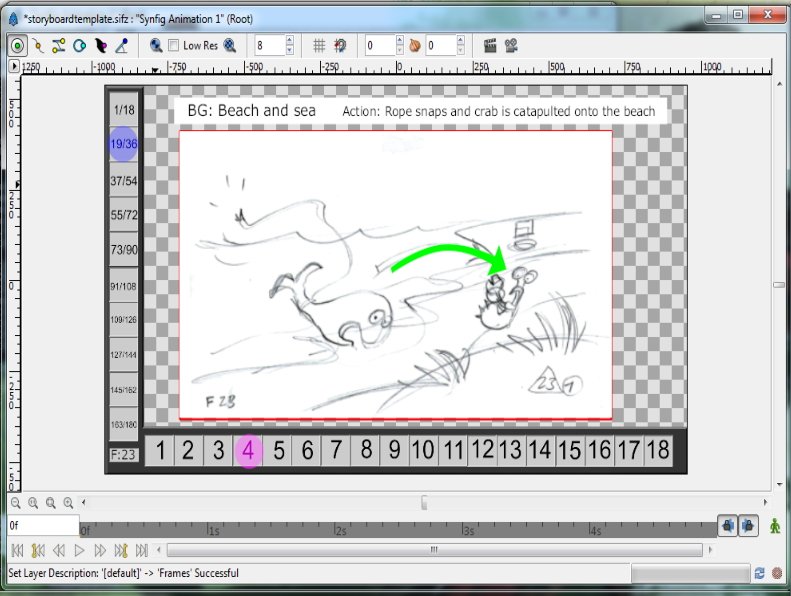The image size is (791, 596).
Task: Click the onion skin icon
Action: coord(415,45)
